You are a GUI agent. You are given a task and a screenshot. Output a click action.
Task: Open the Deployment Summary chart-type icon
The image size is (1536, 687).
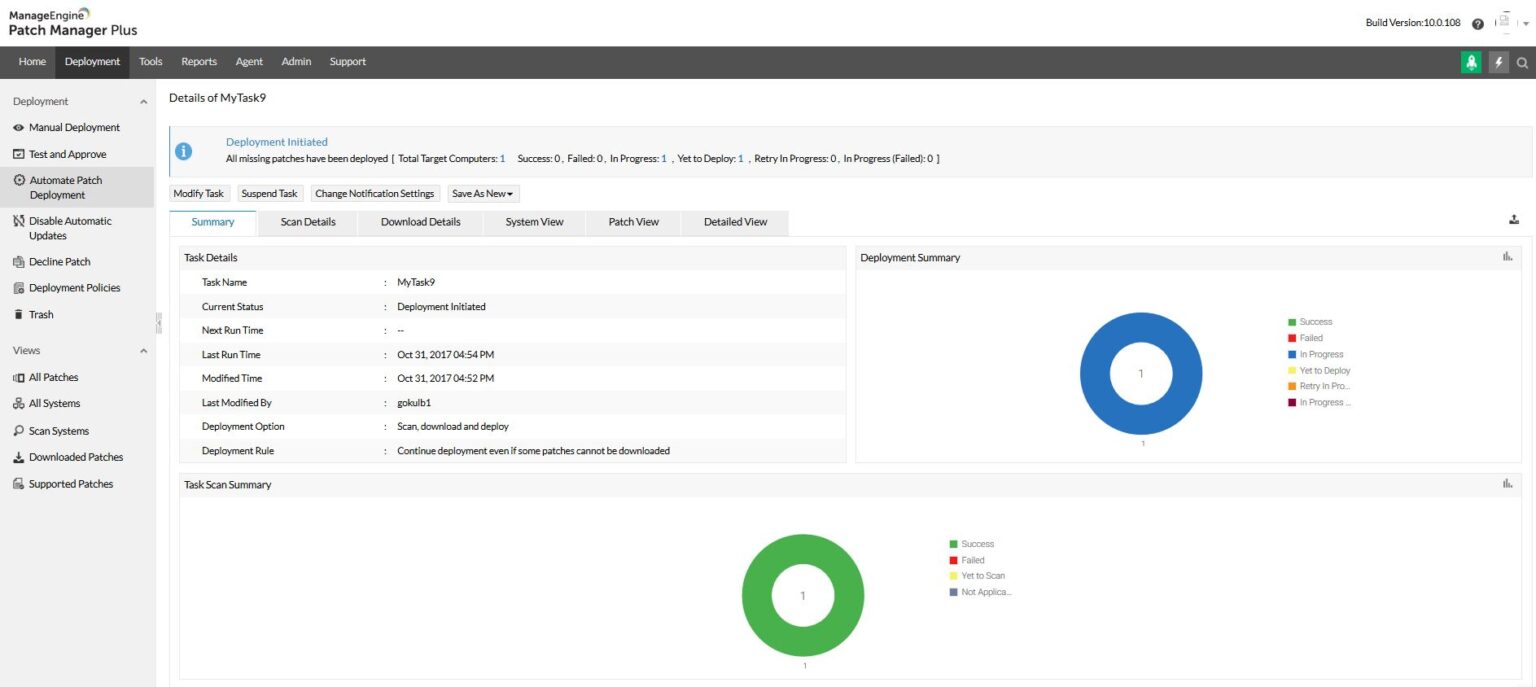point(1507,256)
